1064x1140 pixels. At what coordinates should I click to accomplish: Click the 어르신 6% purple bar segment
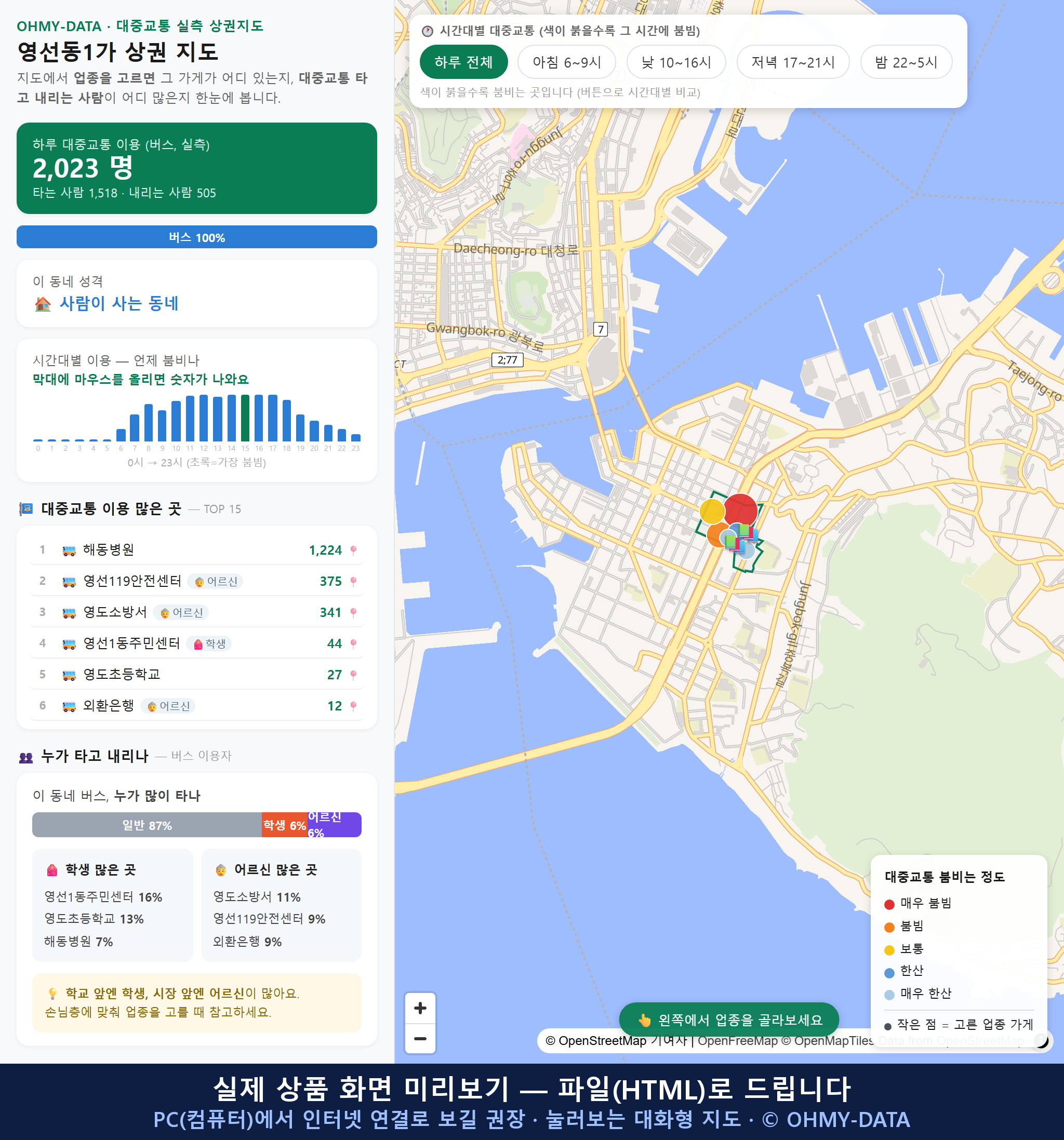tap(335, 825)
